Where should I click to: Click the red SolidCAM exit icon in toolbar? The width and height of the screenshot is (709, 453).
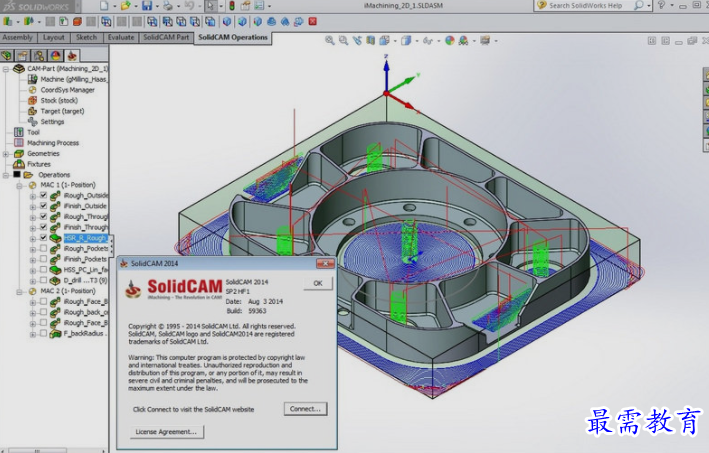(312, 21)
